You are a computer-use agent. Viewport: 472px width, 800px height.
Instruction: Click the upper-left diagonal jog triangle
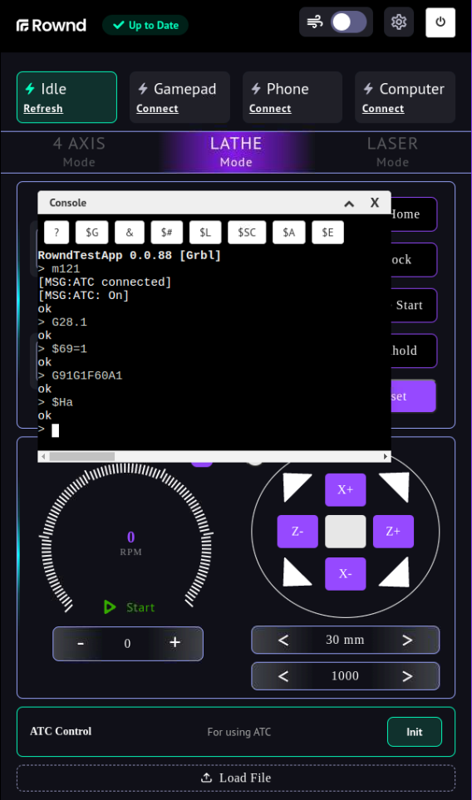295,486
